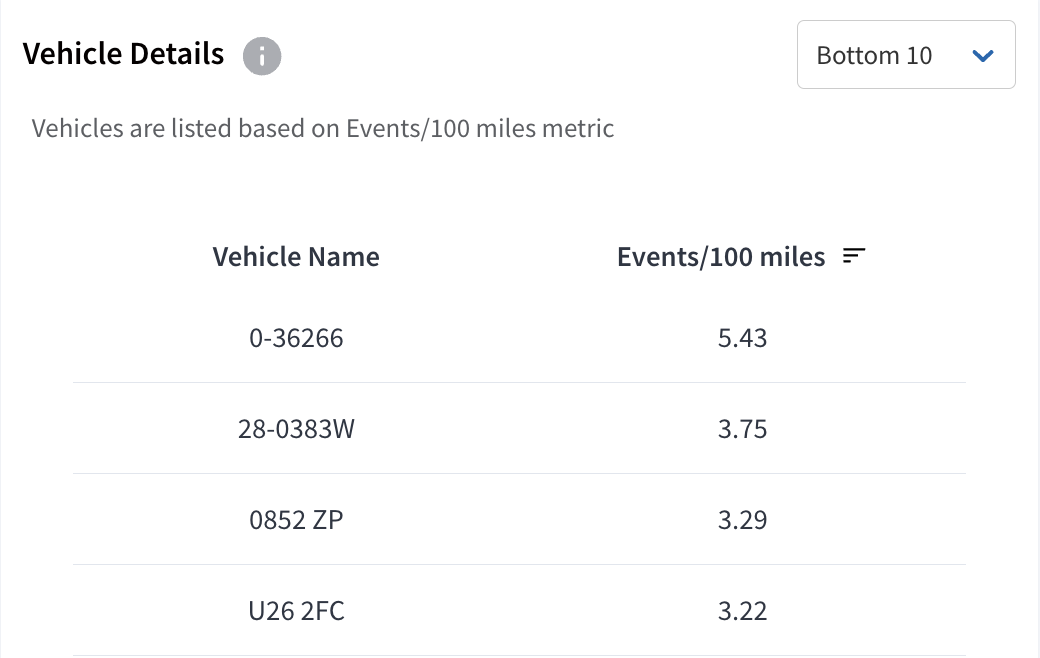
Task: Select vehicle 0-36266
Action: pos(296,338)
